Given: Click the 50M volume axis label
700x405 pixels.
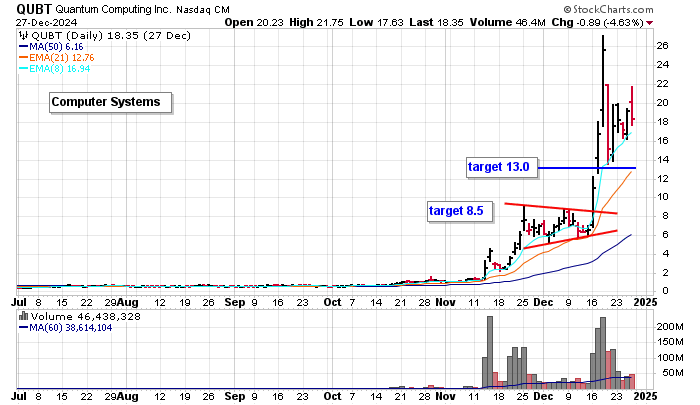Looking at the screenshot, I should pyautogui.click(x=672, y=373).
